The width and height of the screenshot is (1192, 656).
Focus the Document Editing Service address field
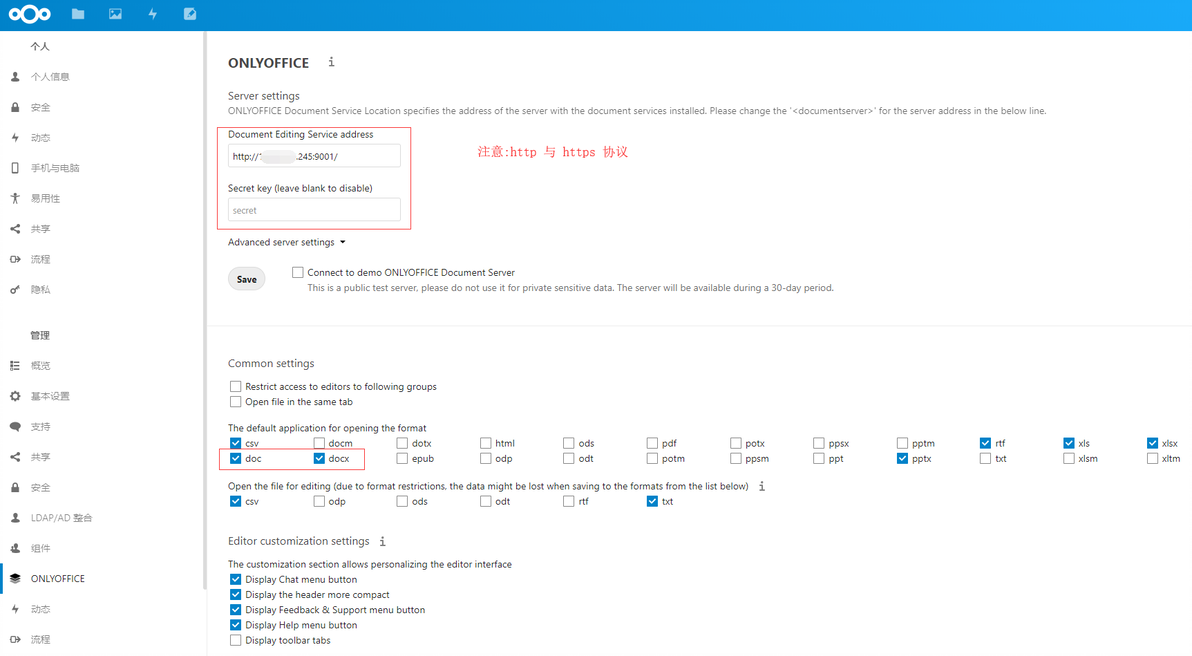coord(314,156)
